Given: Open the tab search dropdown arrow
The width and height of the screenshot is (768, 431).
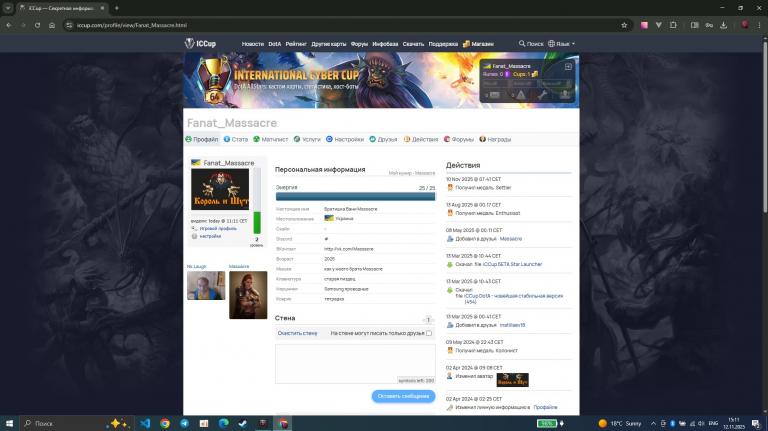Looking at the screenshot, I should click(8, 8).
